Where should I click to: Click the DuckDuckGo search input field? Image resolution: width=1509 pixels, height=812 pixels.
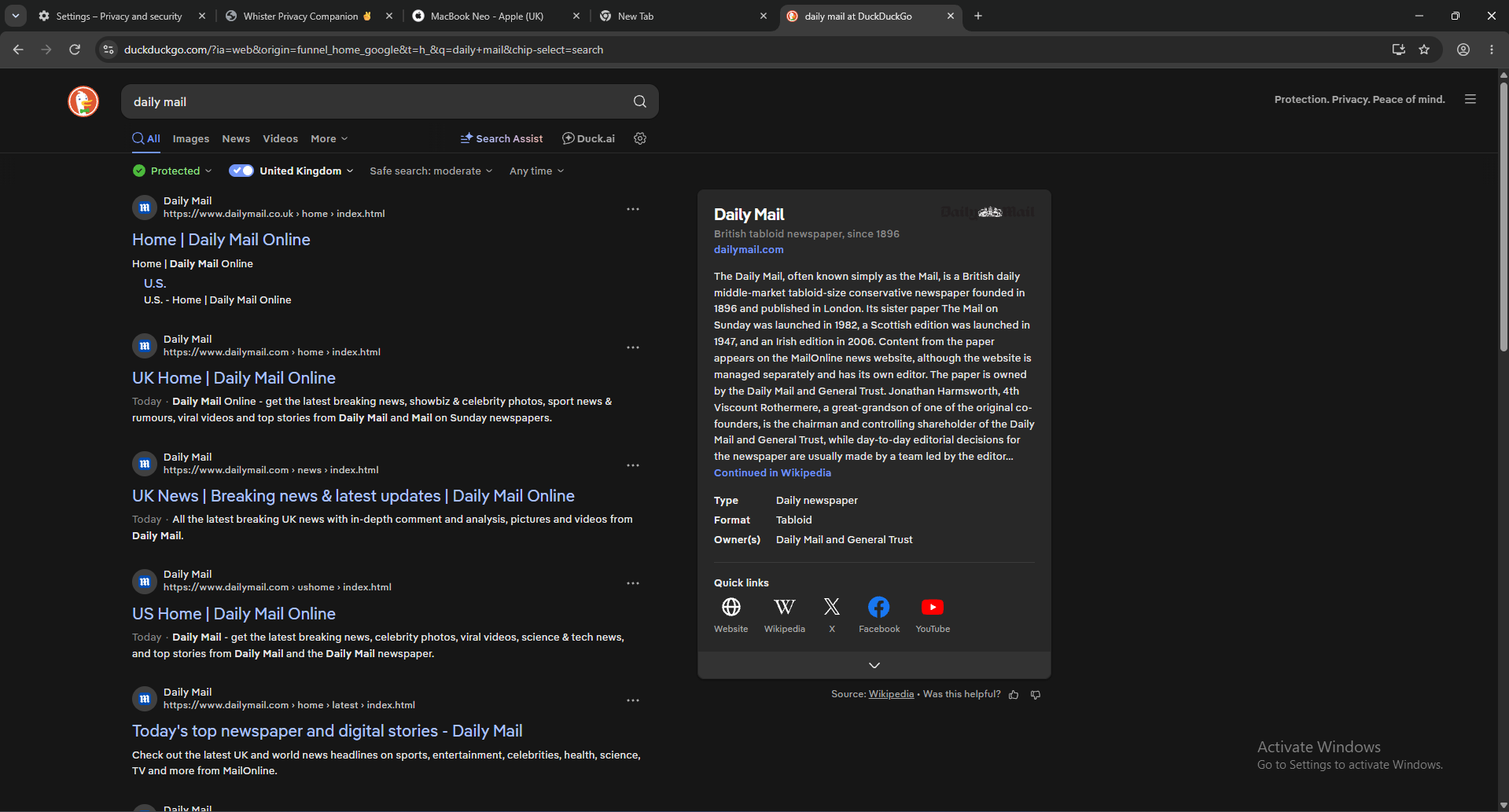(377, 101)
